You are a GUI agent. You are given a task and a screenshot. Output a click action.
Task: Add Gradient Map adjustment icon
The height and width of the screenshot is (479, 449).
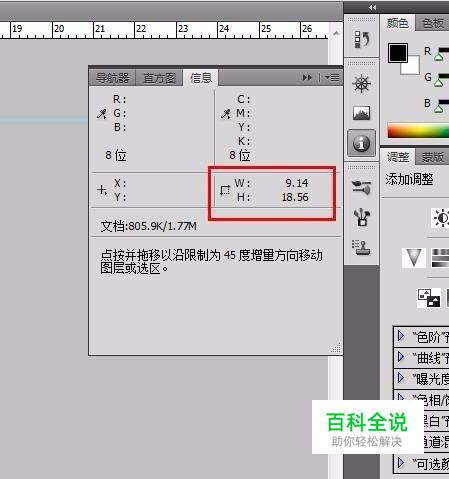coord(440,257)
